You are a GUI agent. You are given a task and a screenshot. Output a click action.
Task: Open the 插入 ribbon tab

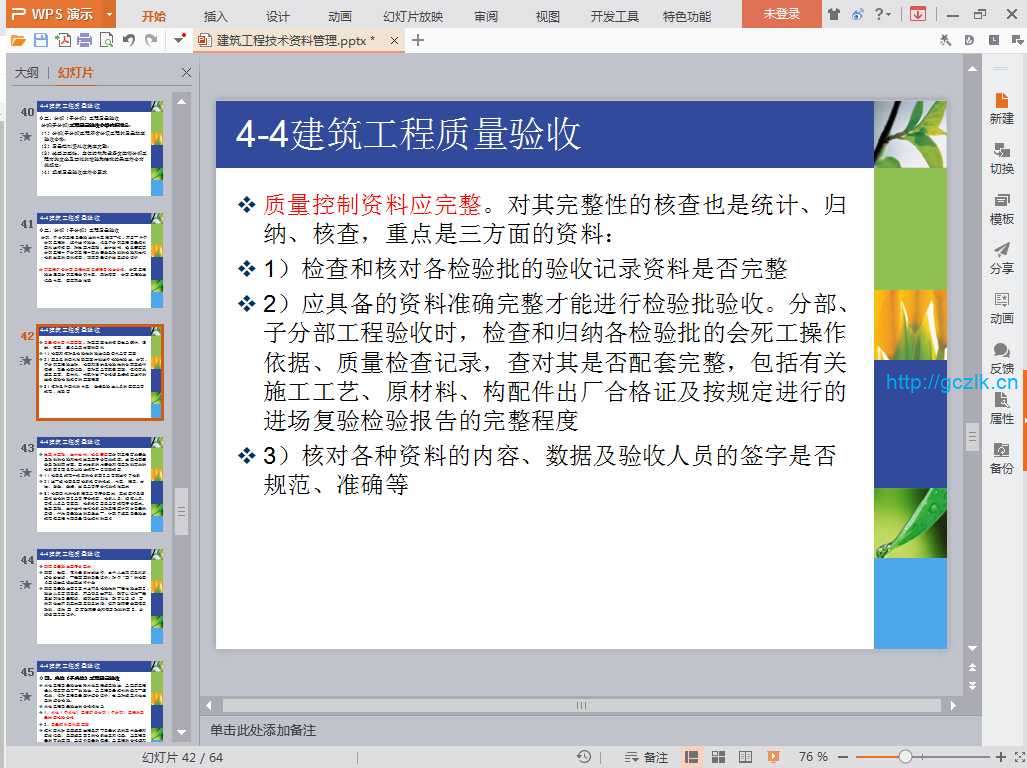(x=215, y=16)
